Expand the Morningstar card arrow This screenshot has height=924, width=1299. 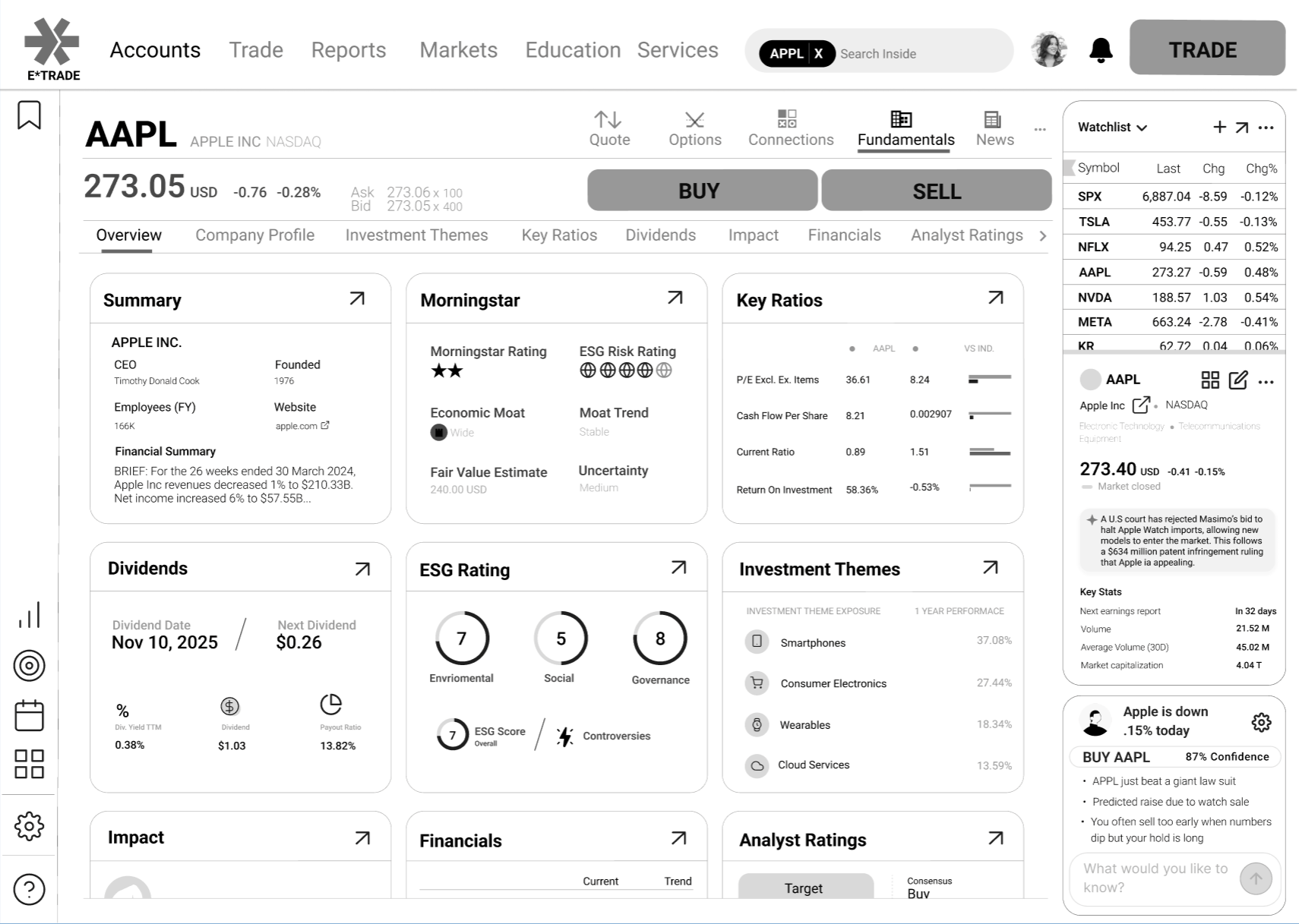click(x=675, y=298)
